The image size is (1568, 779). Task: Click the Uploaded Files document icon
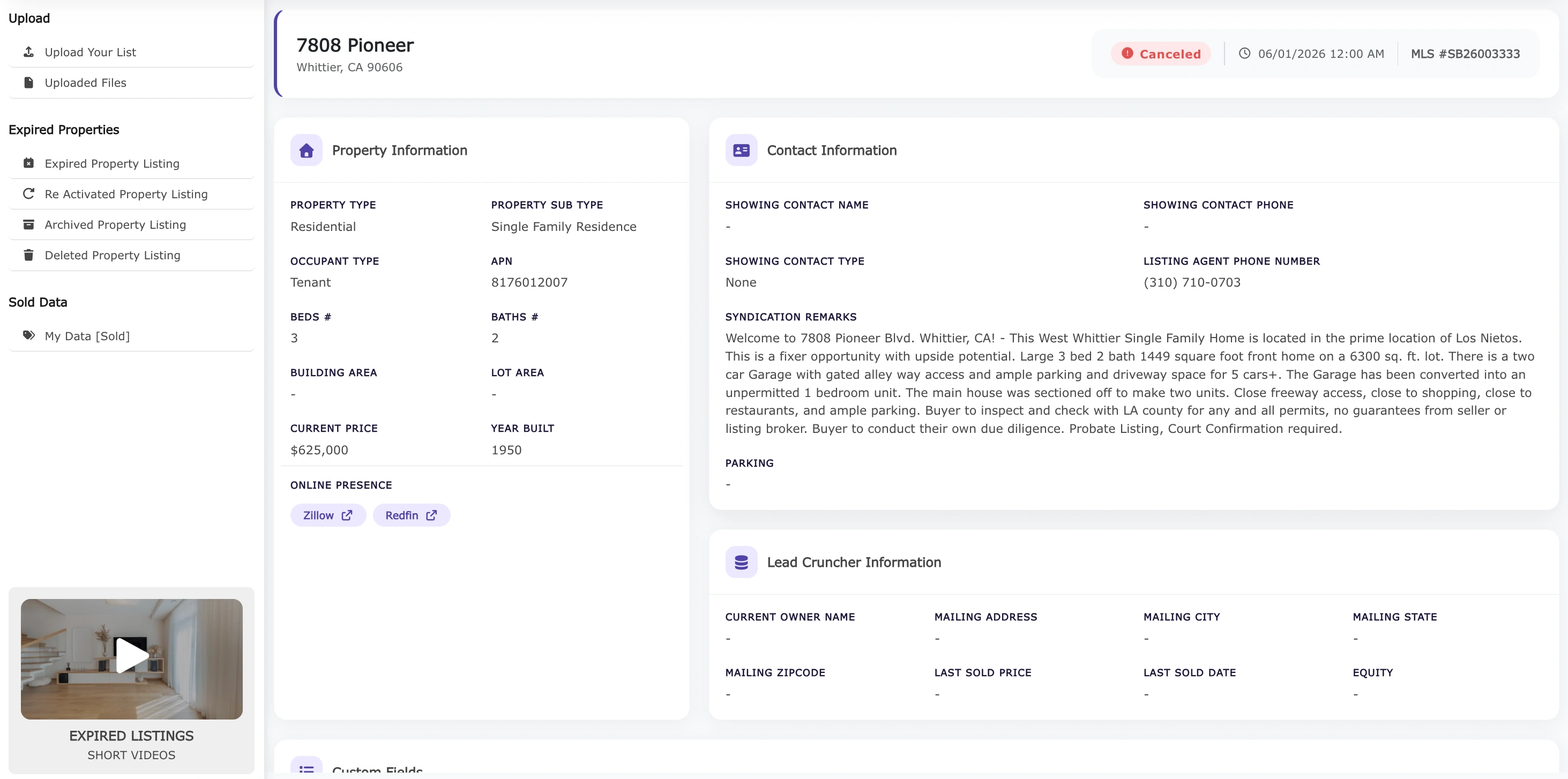click(28, 82)
